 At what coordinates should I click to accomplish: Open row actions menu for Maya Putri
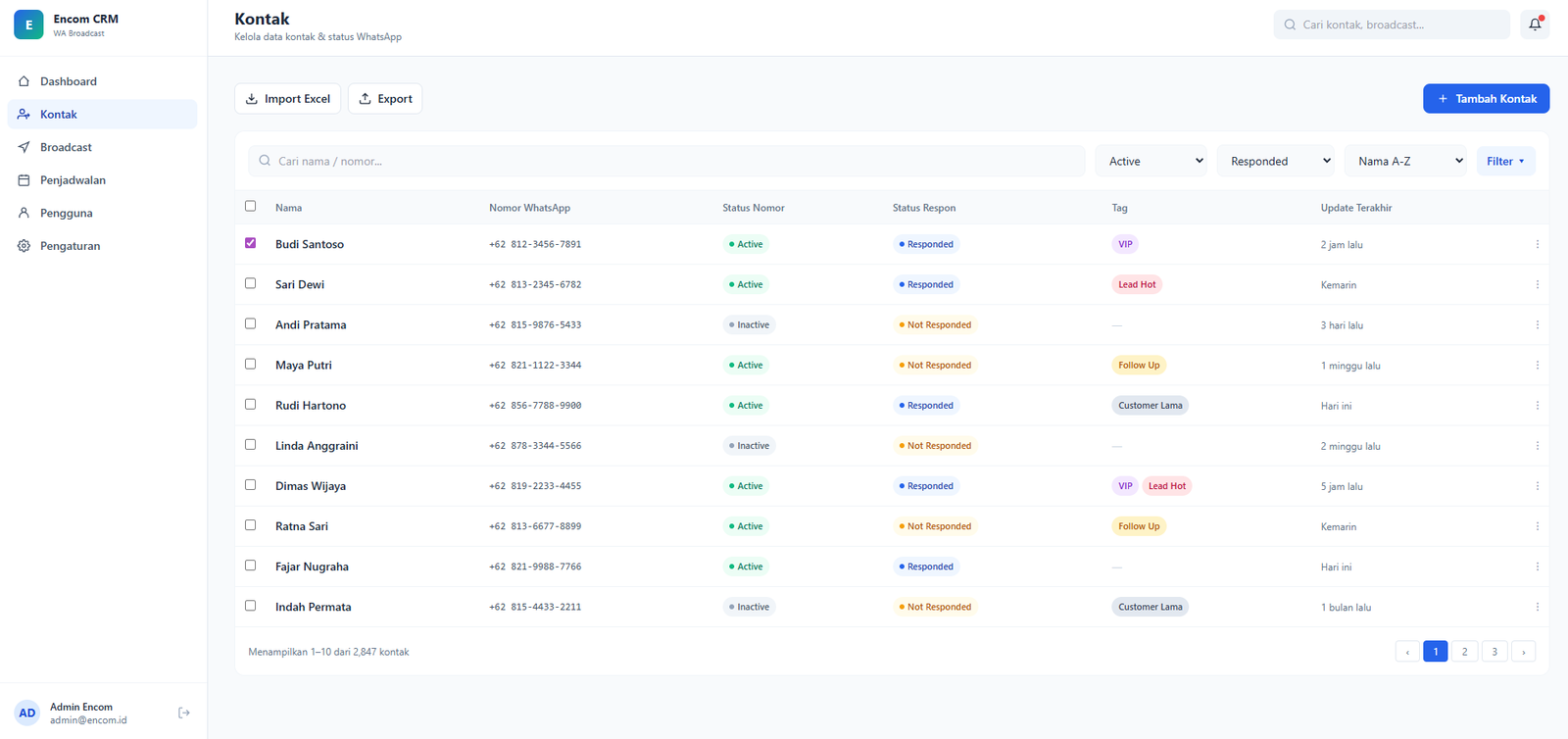point(1537,365)
